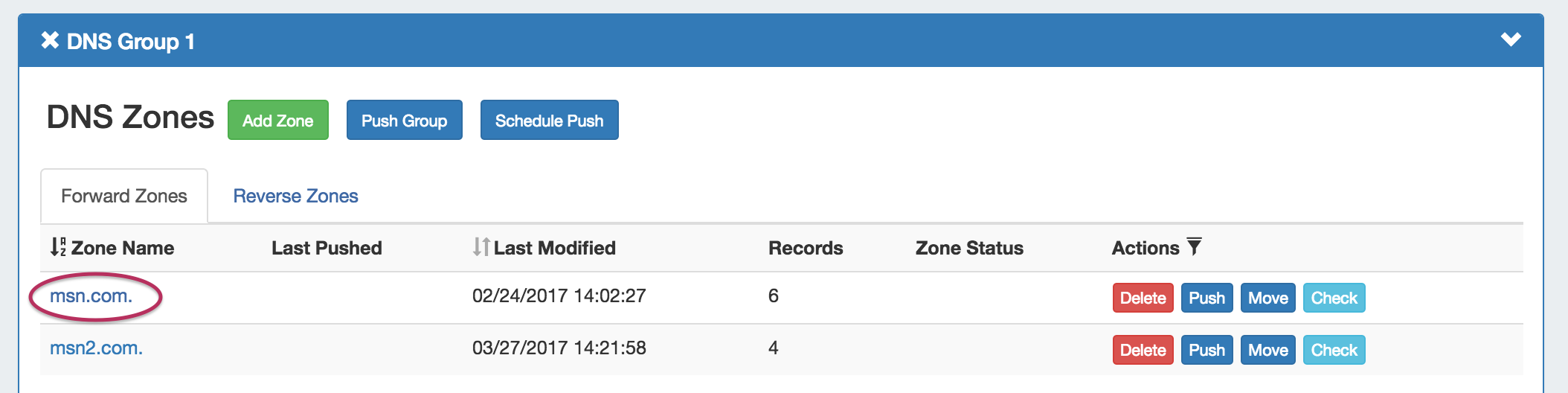Image resolution: width=1568 pixels, height=393 pixels.
Task: Push the msn2.com. zone
Action: coord(1206,350)
